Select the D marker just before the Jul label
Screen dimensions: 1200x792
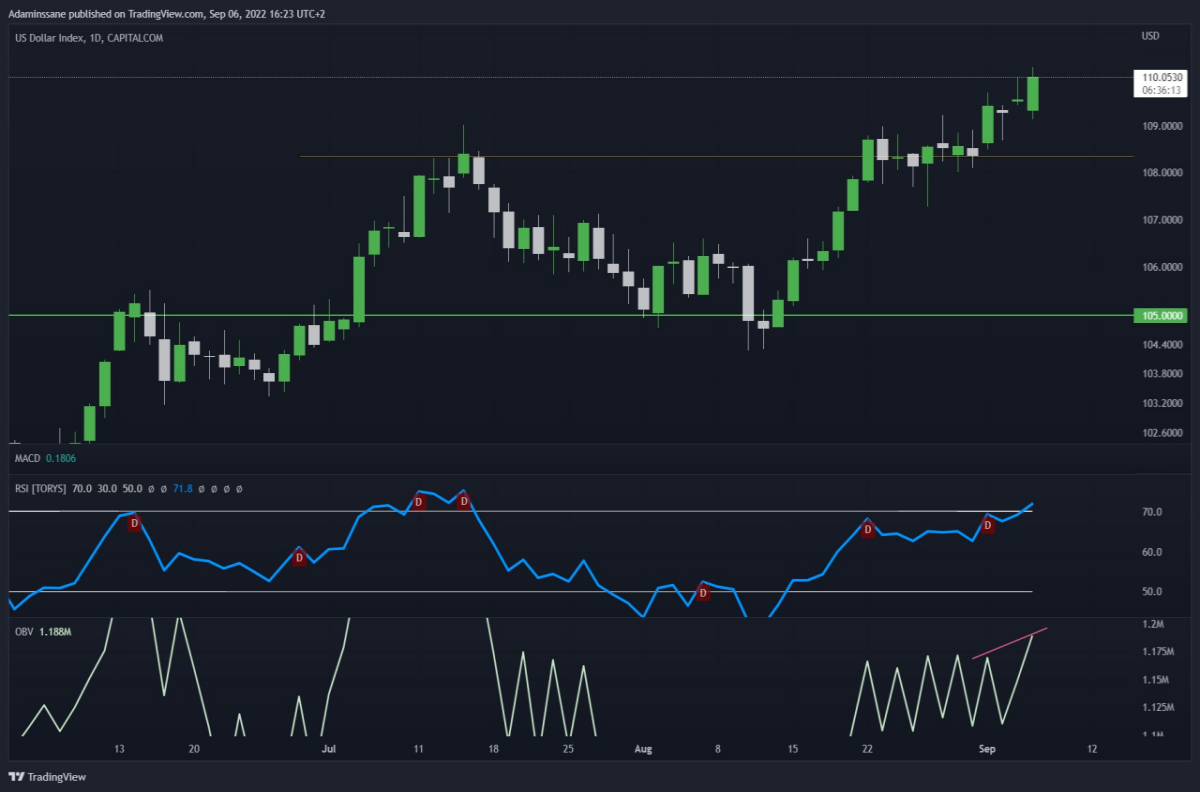[299, 558]
